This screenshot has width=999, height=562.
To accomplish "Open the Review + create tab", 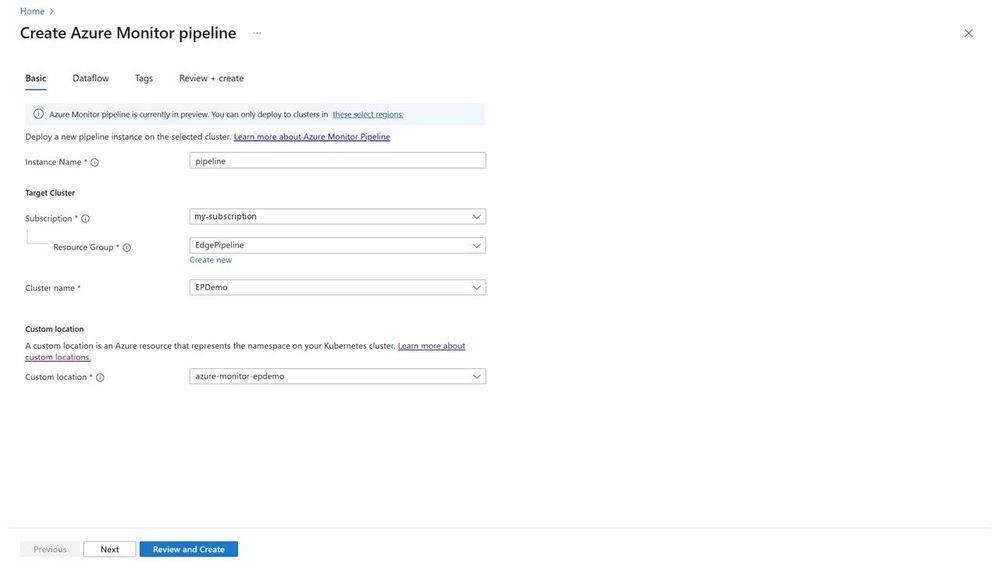I will (x=211, y=78).
